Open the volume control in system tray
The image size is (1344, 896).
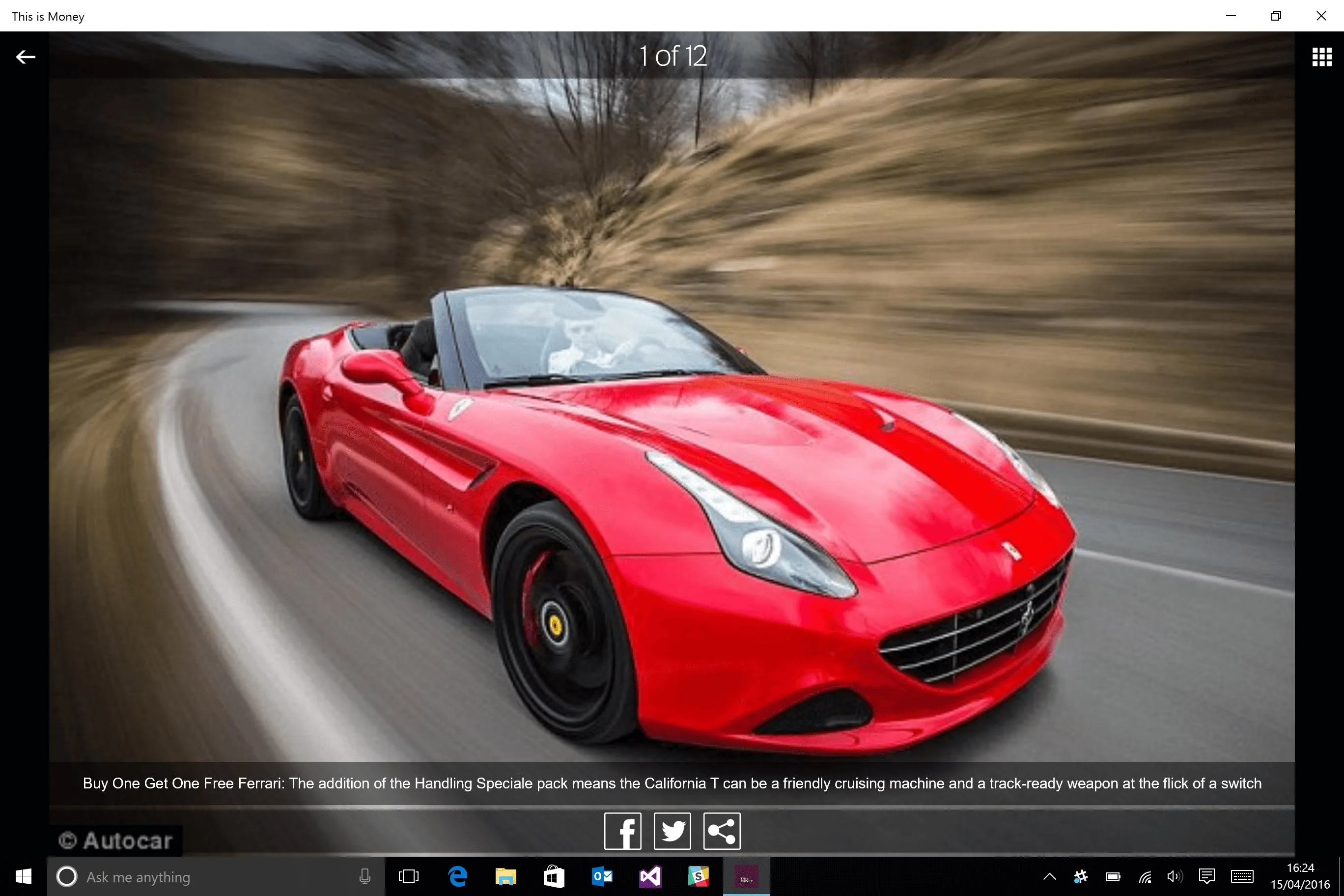1175,876
